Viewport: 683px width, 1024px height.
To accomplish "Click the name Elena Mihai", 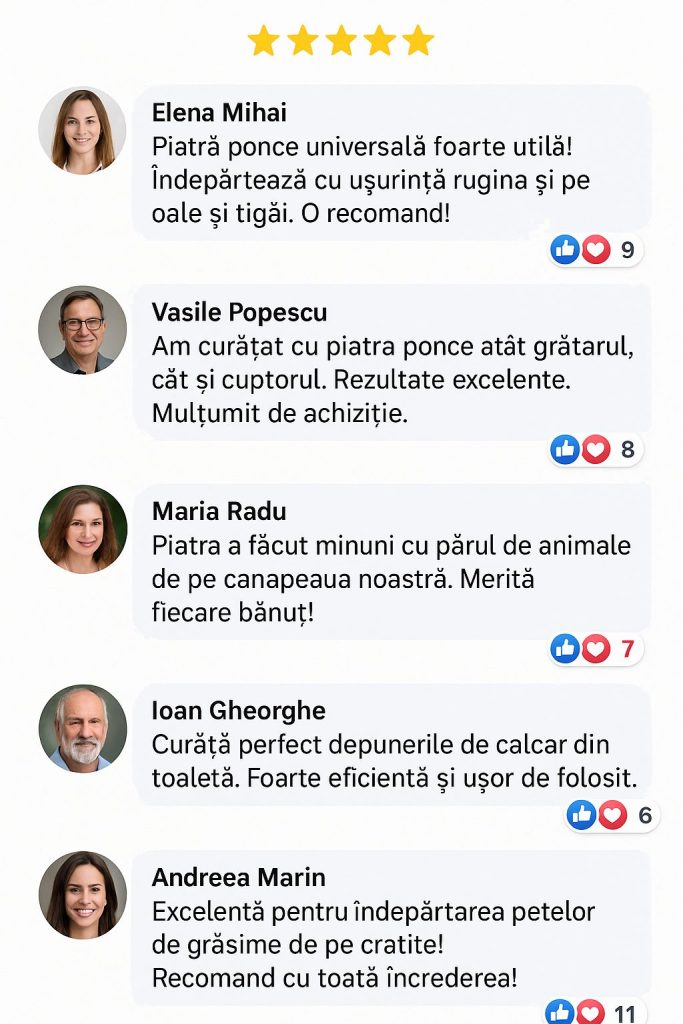I will (x=219, y=112).
